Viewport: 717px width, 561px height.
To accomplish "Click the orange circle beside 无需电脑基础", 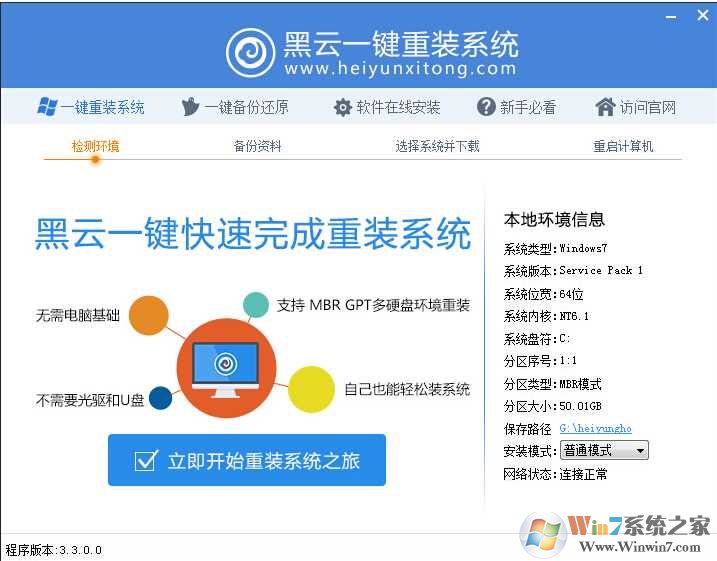I will tap(148, 315).
